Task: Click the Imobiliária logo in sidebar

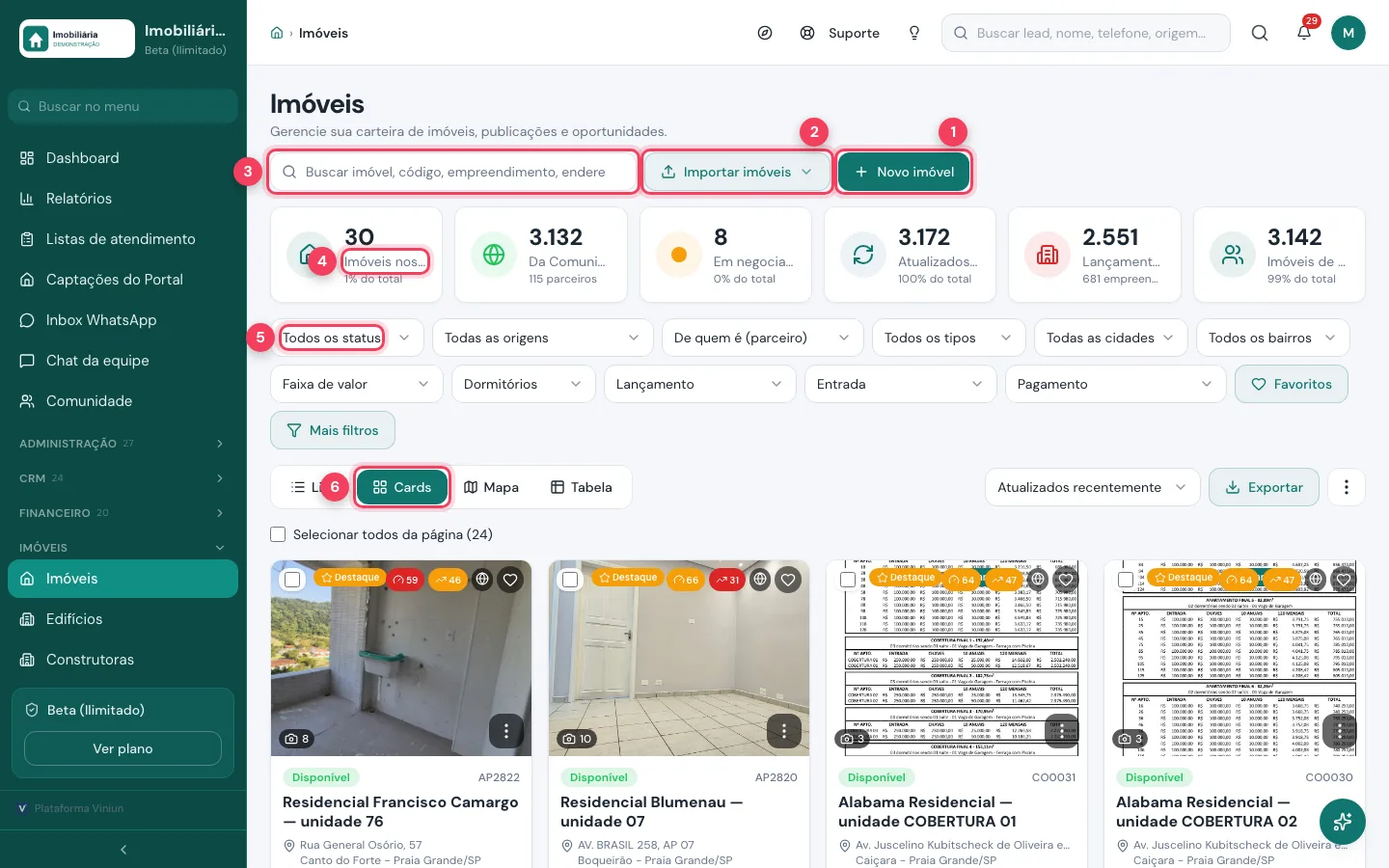Action: 77,39
